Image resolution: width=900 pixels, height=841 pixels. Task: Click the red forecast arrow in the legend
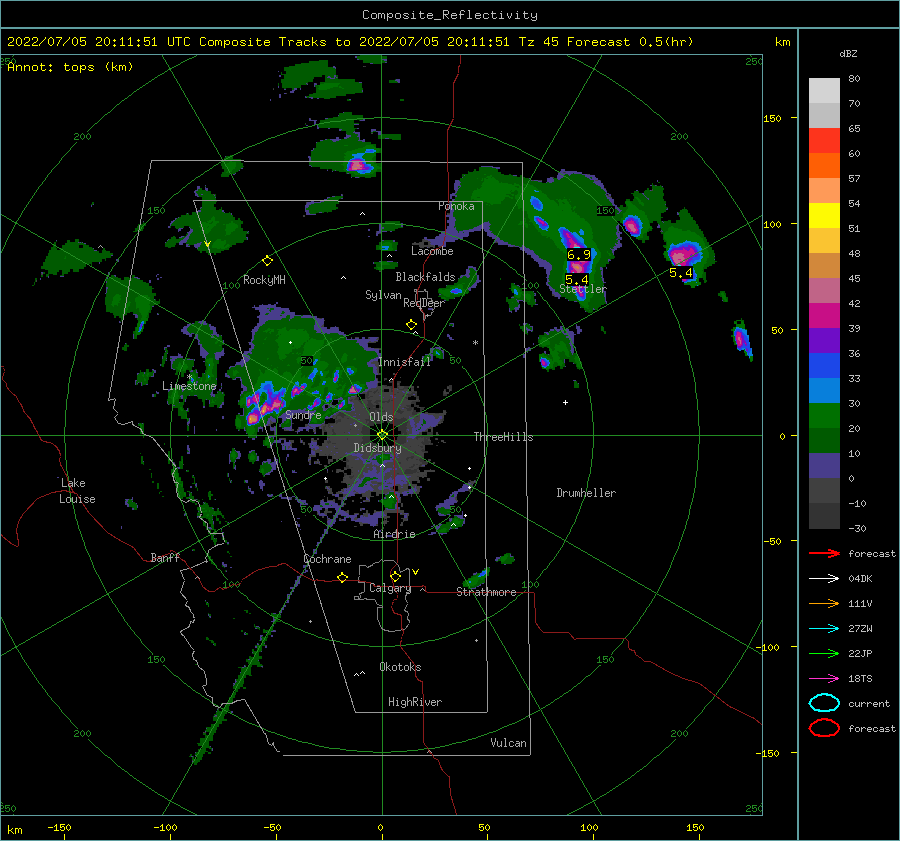(x=824, y=553)
